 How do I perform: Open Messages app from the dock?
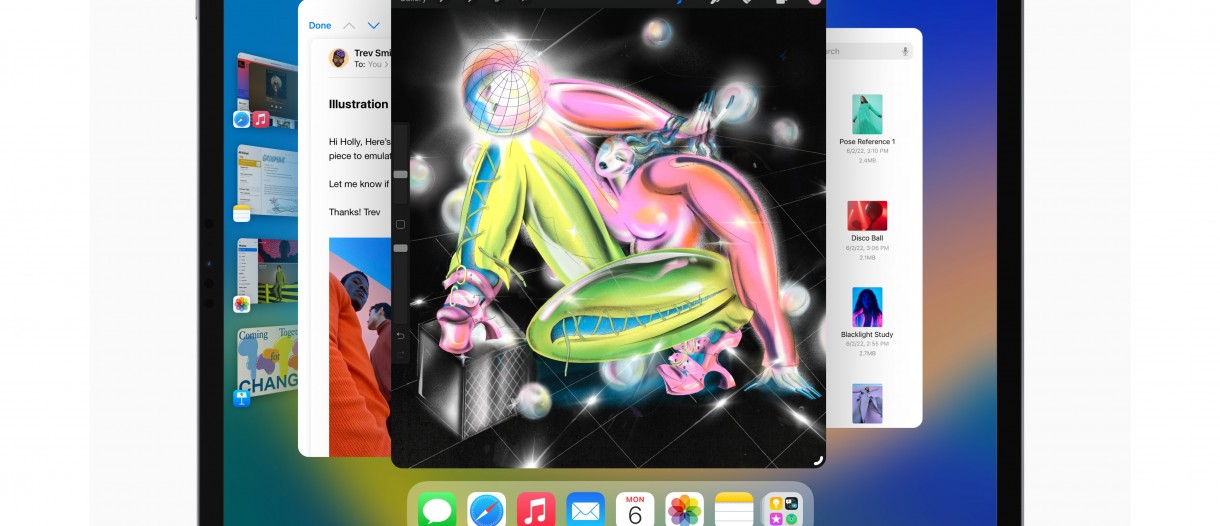437,510
